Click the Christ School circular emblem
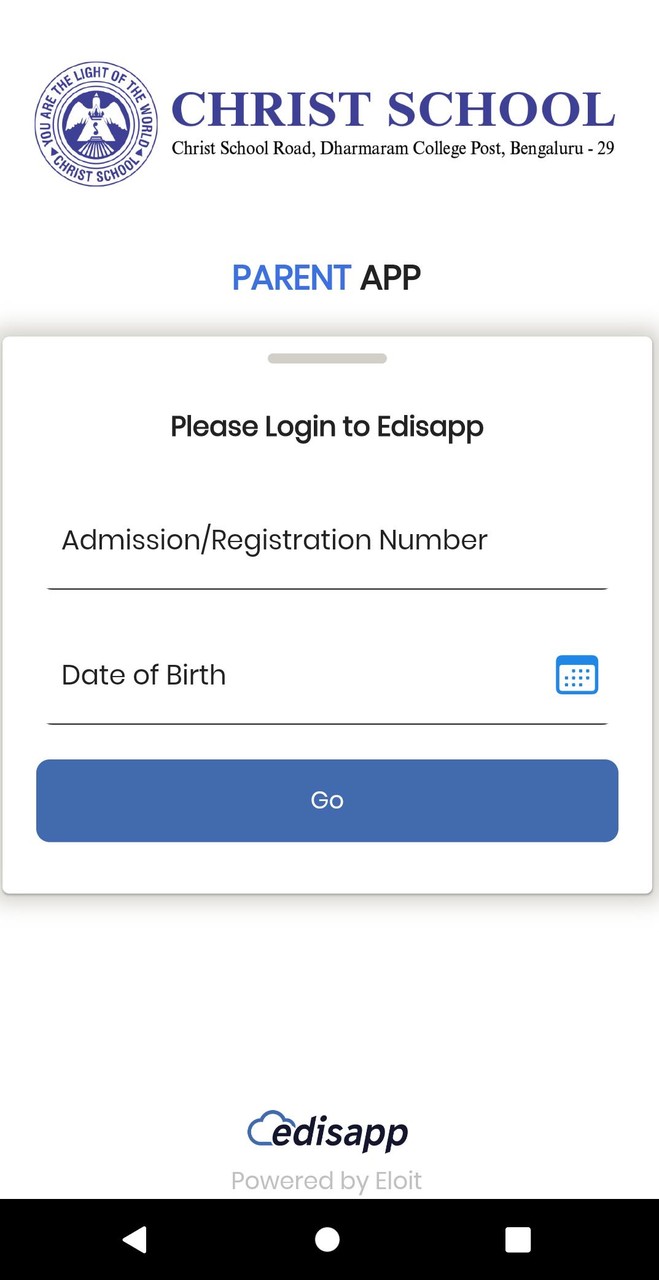Image resolution: width=659 pixels, height=1280 pixels. [96, 124]
